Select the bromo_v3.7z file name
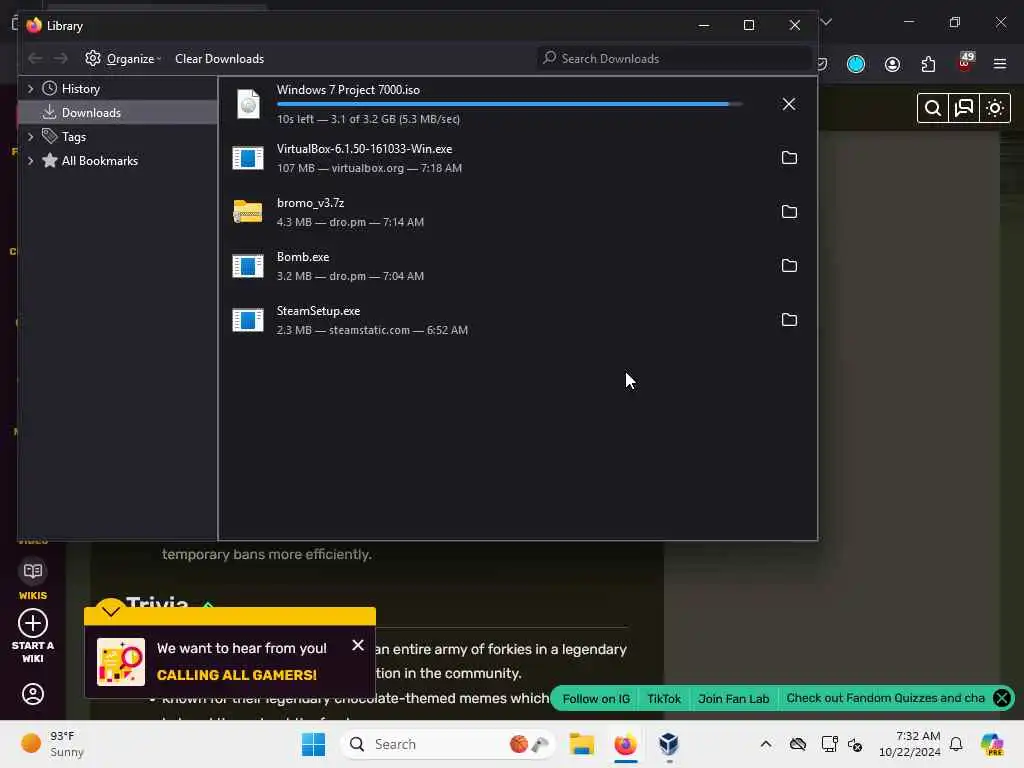 tap(310, 203)
